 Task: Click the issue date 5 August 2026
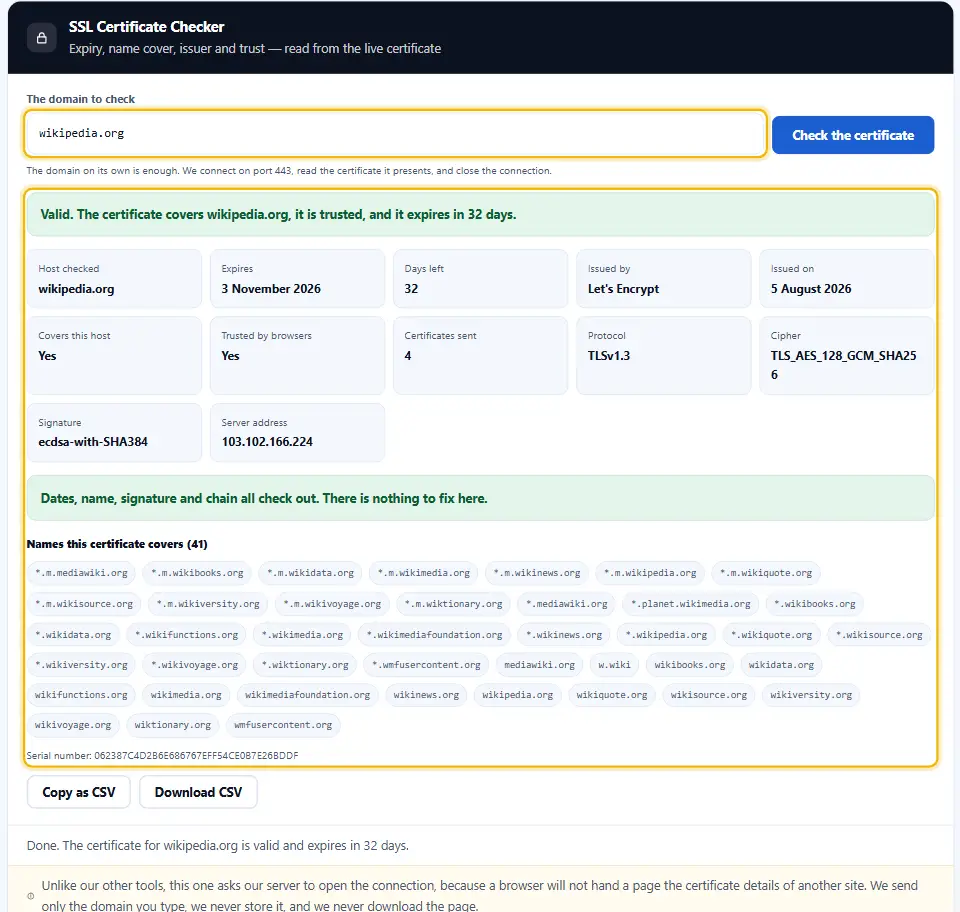(811, 289)
